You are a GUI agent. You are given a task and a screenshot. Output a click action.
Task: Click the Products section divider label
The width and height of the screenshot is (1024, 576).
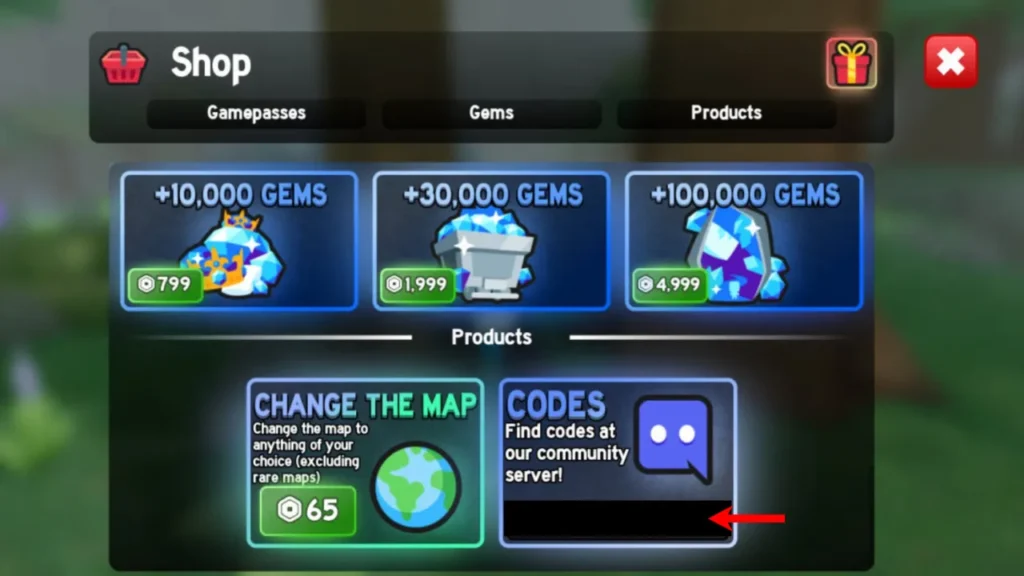pos(491,337)
